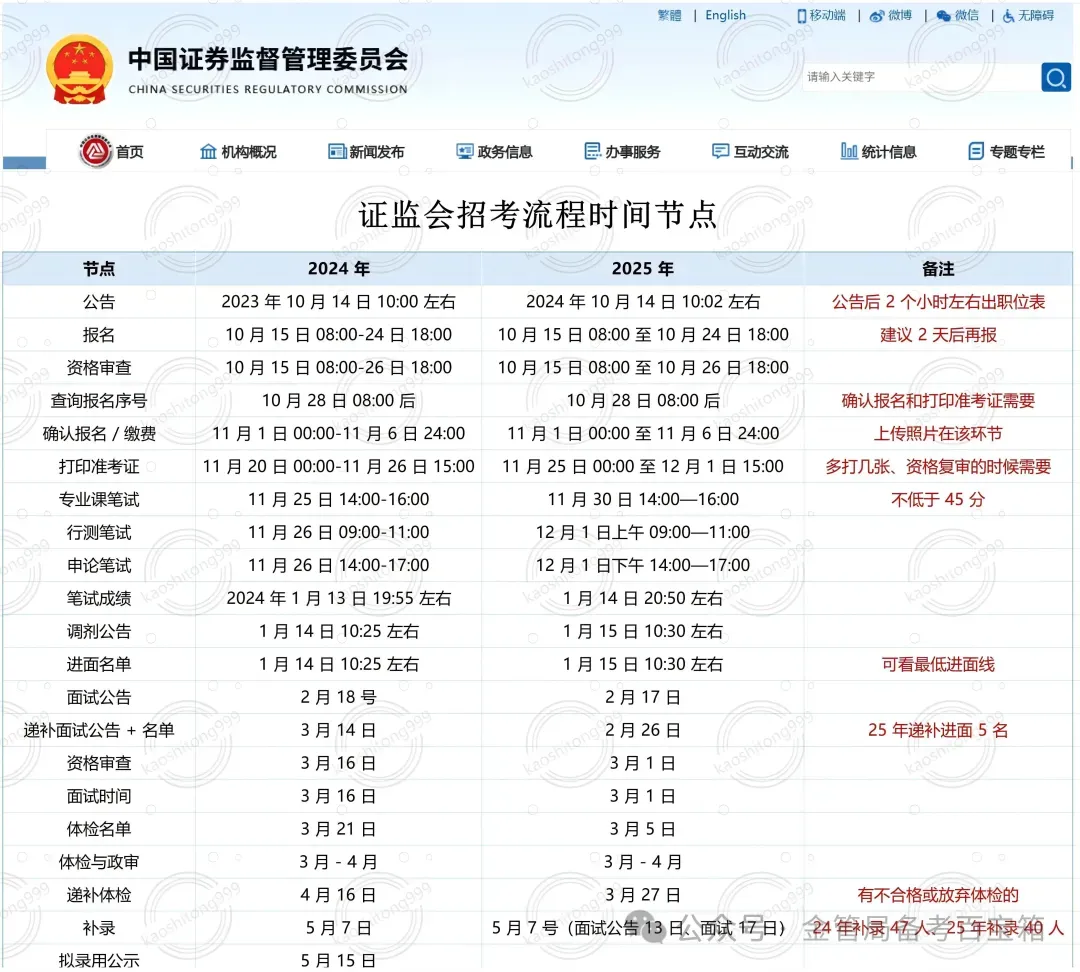Open the 机构概况 menu item
Viewport: 1080px width, 972px height.
[249, 152]
